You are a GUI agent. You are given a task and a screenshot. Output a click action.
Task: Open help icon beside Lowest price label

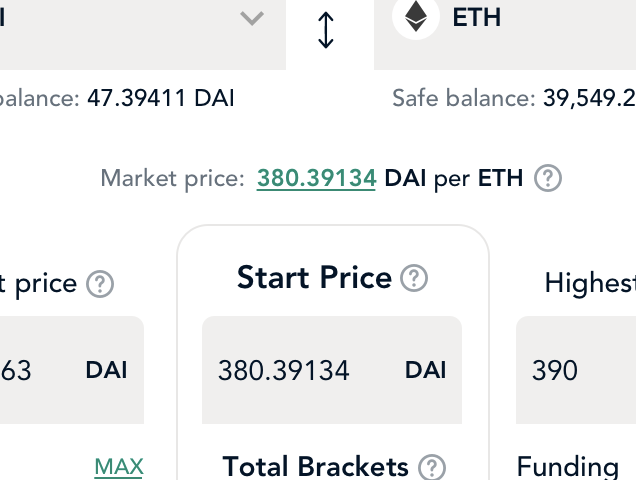click(x=100, y=284)
